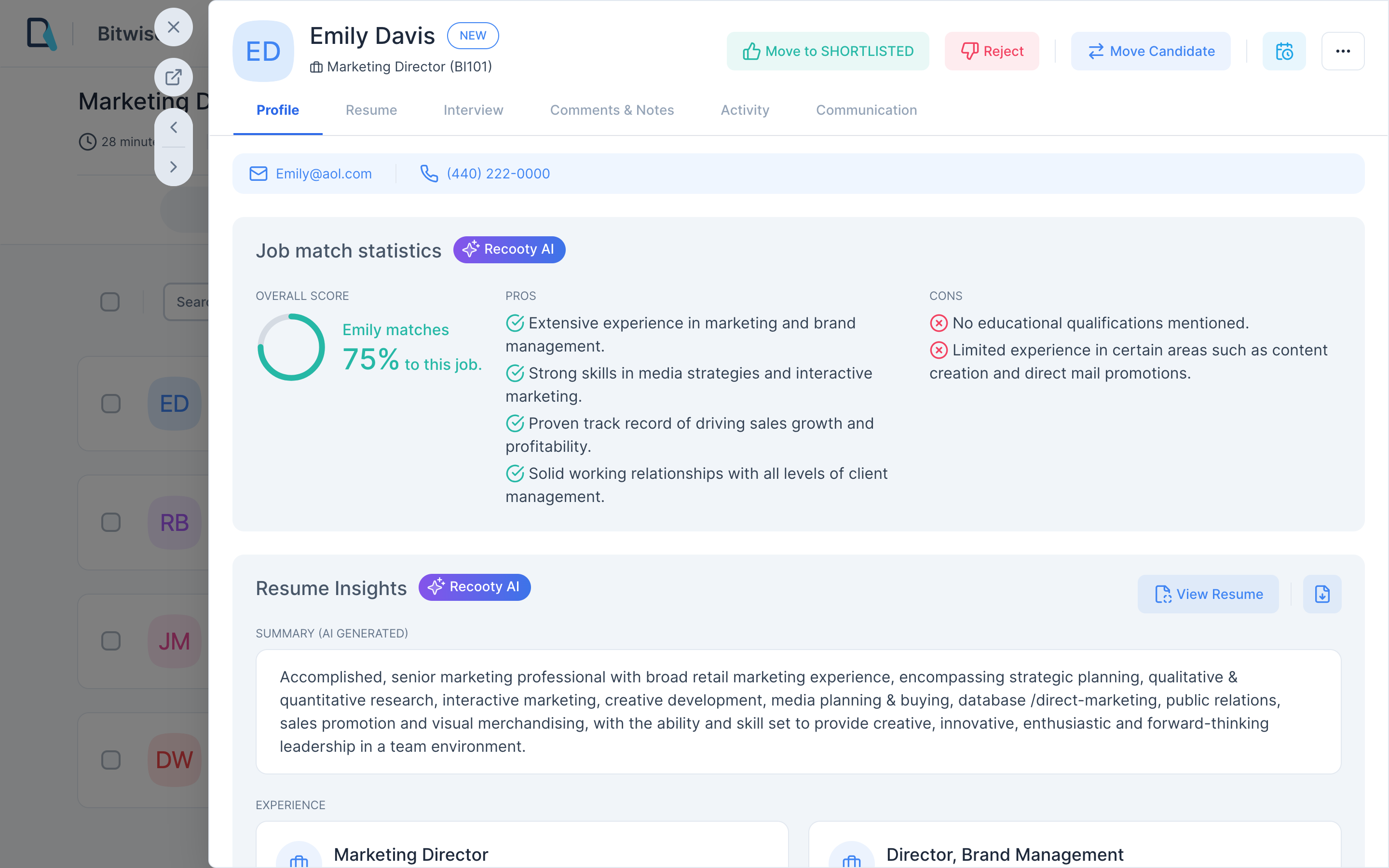Go to previous candidate chevron
Viewport: 1389px width, 868px height.
pos(173,127)
